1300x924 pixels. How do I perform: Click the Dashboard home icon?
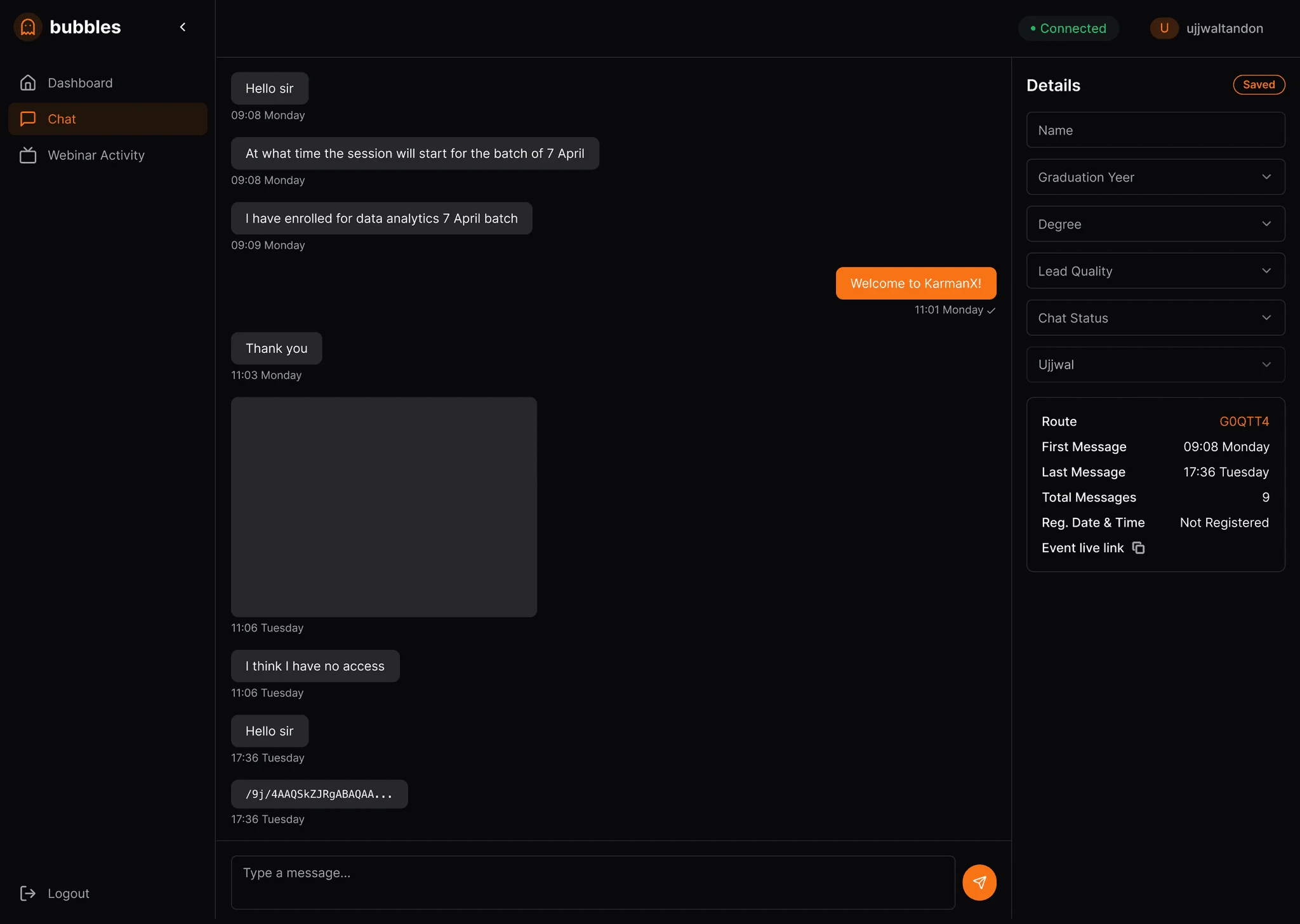(28, 82)
